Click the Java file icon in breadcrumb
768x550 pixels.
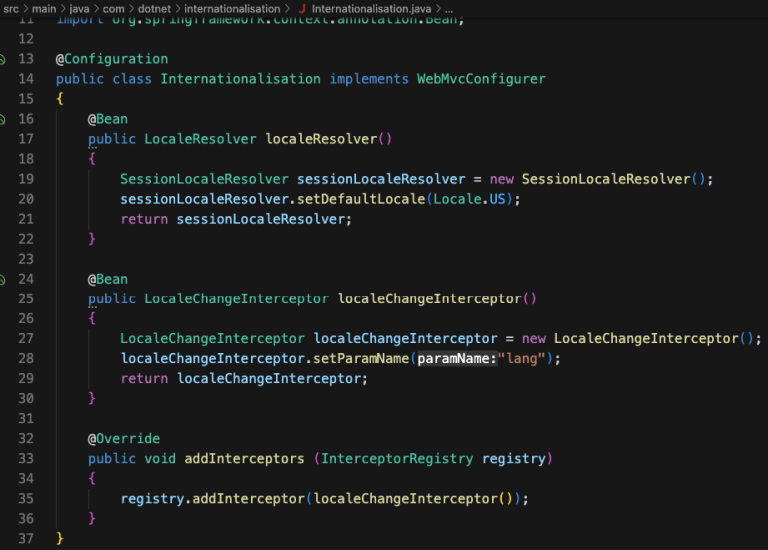click(302, 9)
